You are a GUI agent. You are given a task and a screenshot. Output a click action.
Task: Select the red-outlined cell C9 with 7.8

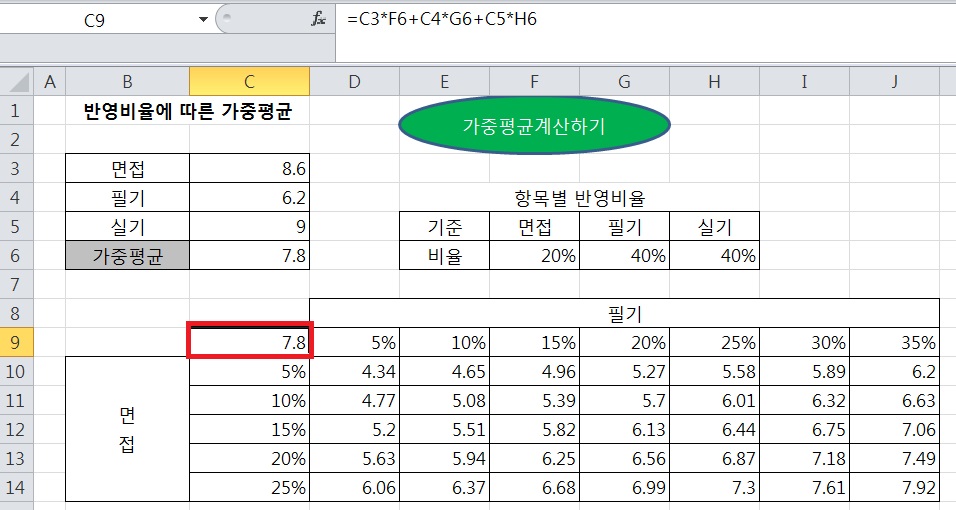point(251,341)
